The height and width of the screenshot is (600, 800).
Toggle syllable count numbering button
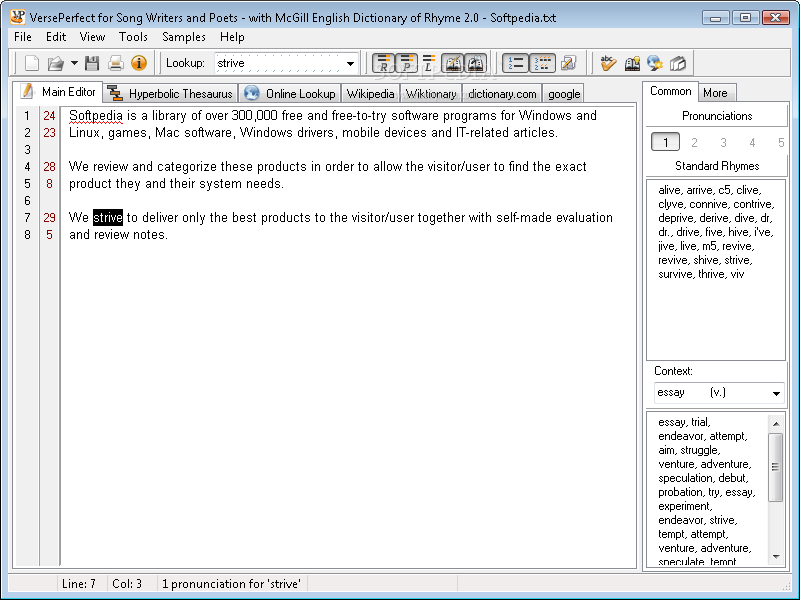click(x=542, y=63)
